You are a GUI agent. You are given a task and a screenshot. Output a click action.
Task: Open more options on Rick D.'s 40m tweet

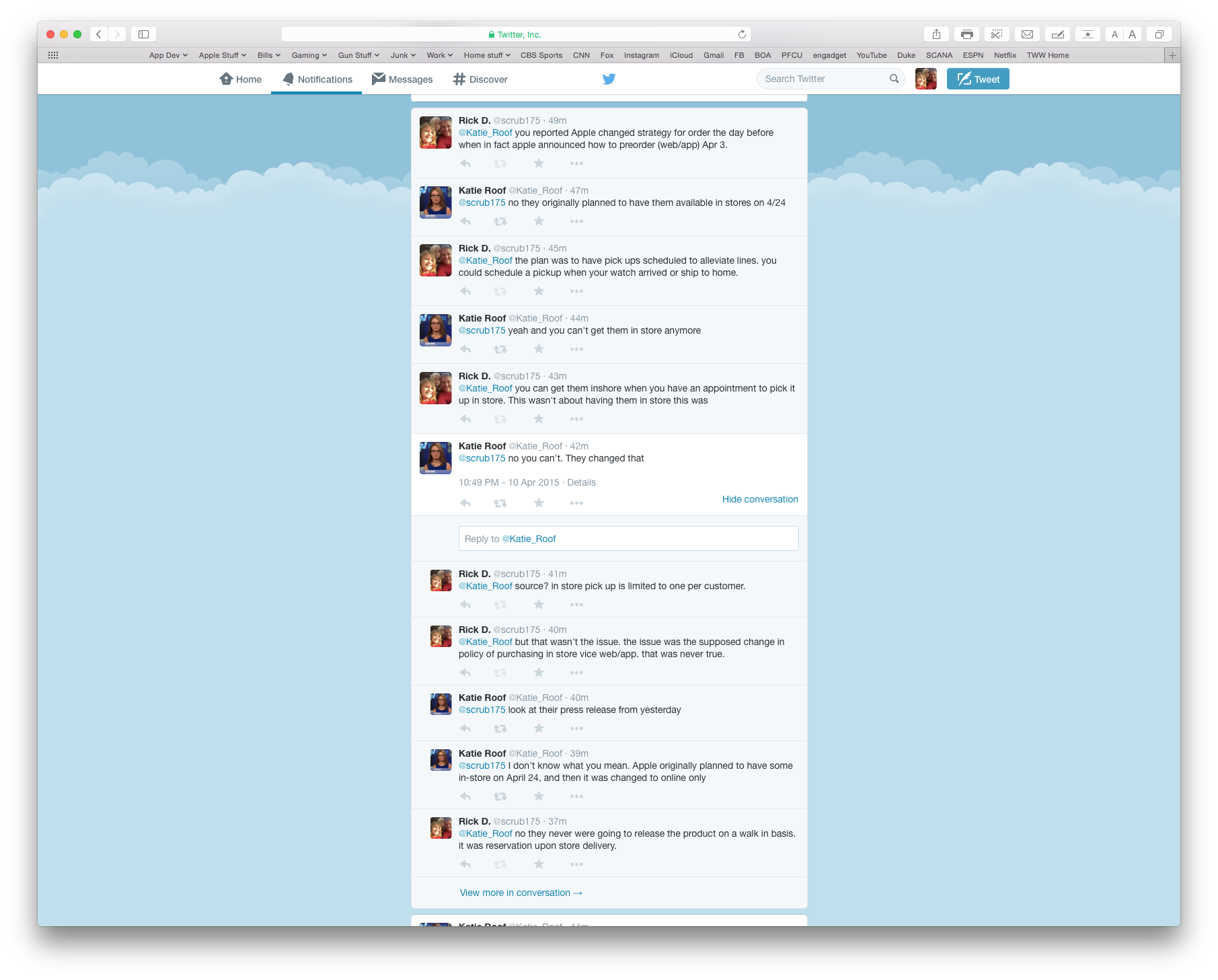point(576,673)
